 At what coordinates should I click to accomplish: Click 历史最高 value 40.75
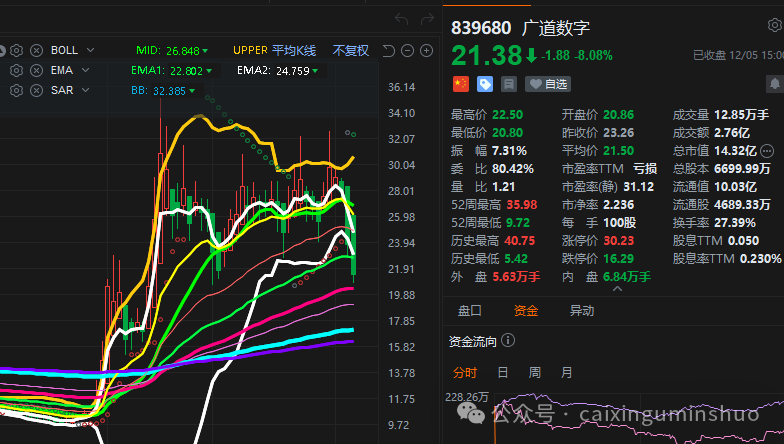[520, 240]
